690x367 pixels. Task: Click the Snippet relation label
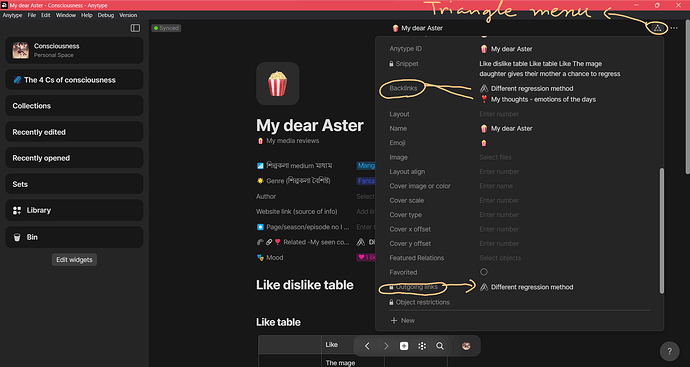click(407, 64)
